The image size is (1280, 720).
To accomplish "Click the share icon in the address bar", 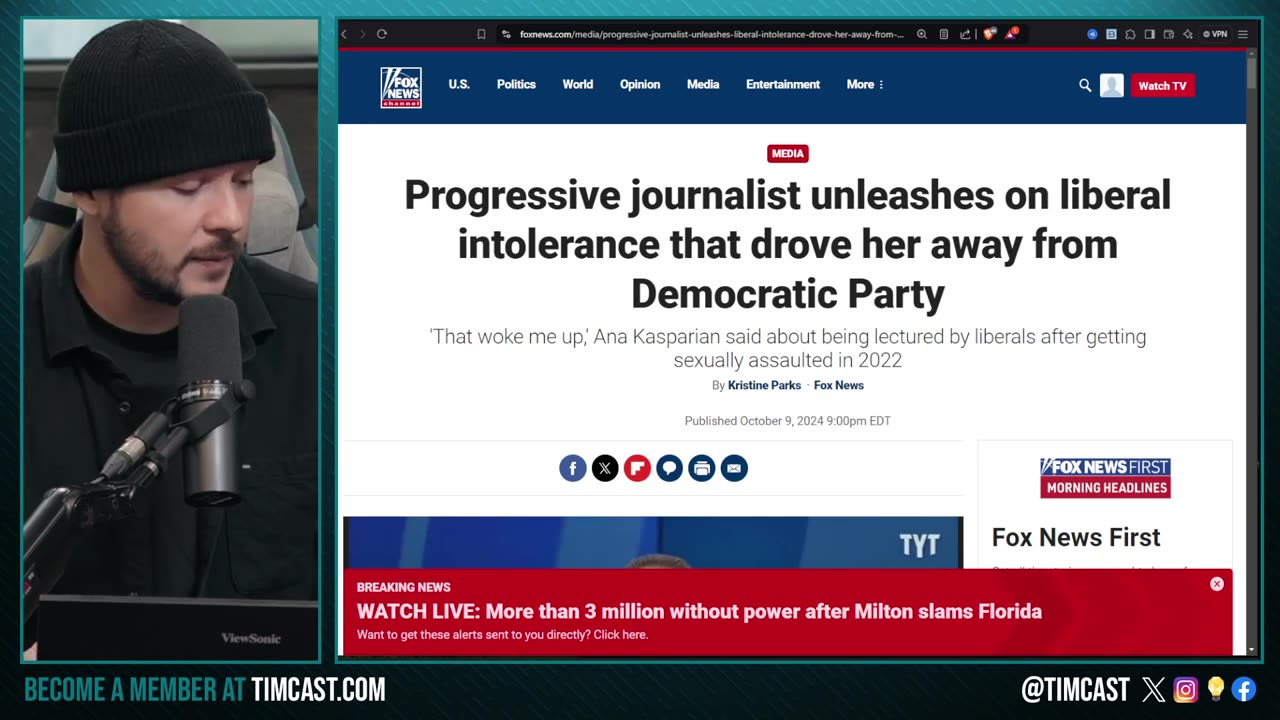I will coord(965,34).
